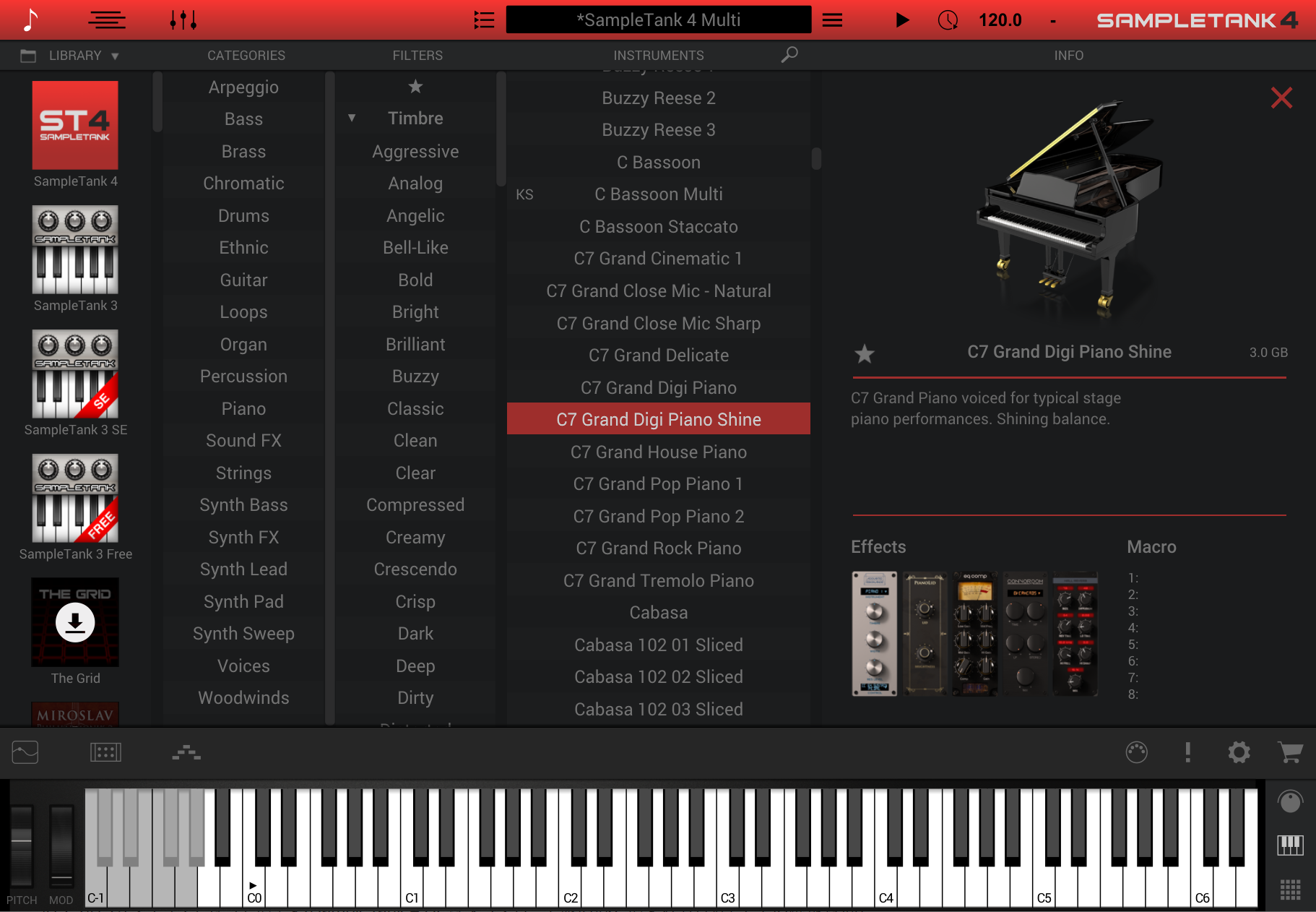Click the SampleTank 4 Multi name field
The height and width of the screenshot is (912, 1316).
659,20
